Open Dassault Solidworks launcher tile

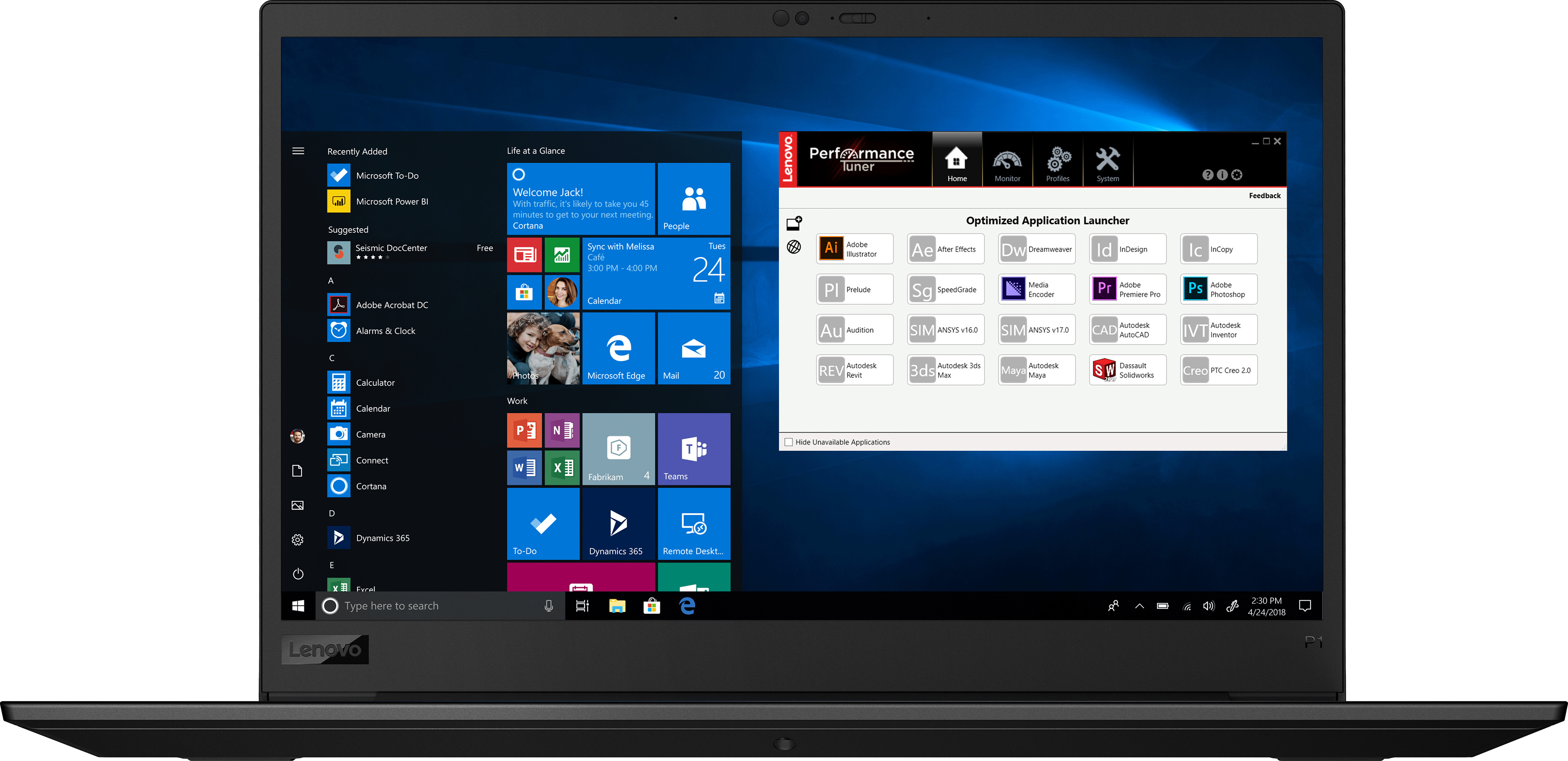point(1127,370)
